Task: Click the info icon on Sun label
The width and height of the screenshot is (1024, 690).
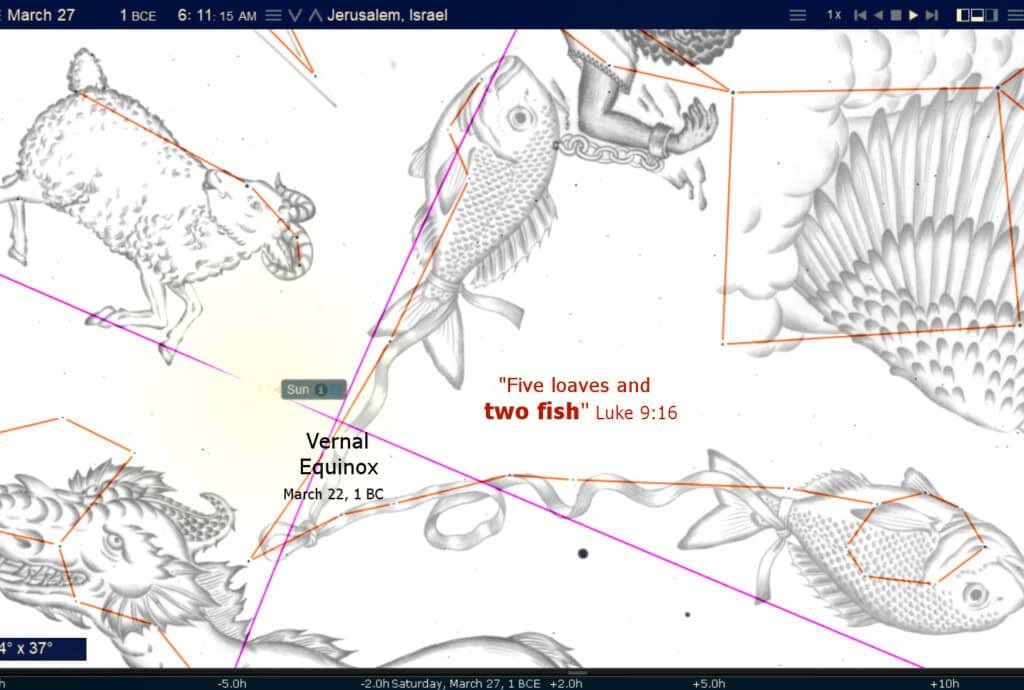Action: pos(321,390)
